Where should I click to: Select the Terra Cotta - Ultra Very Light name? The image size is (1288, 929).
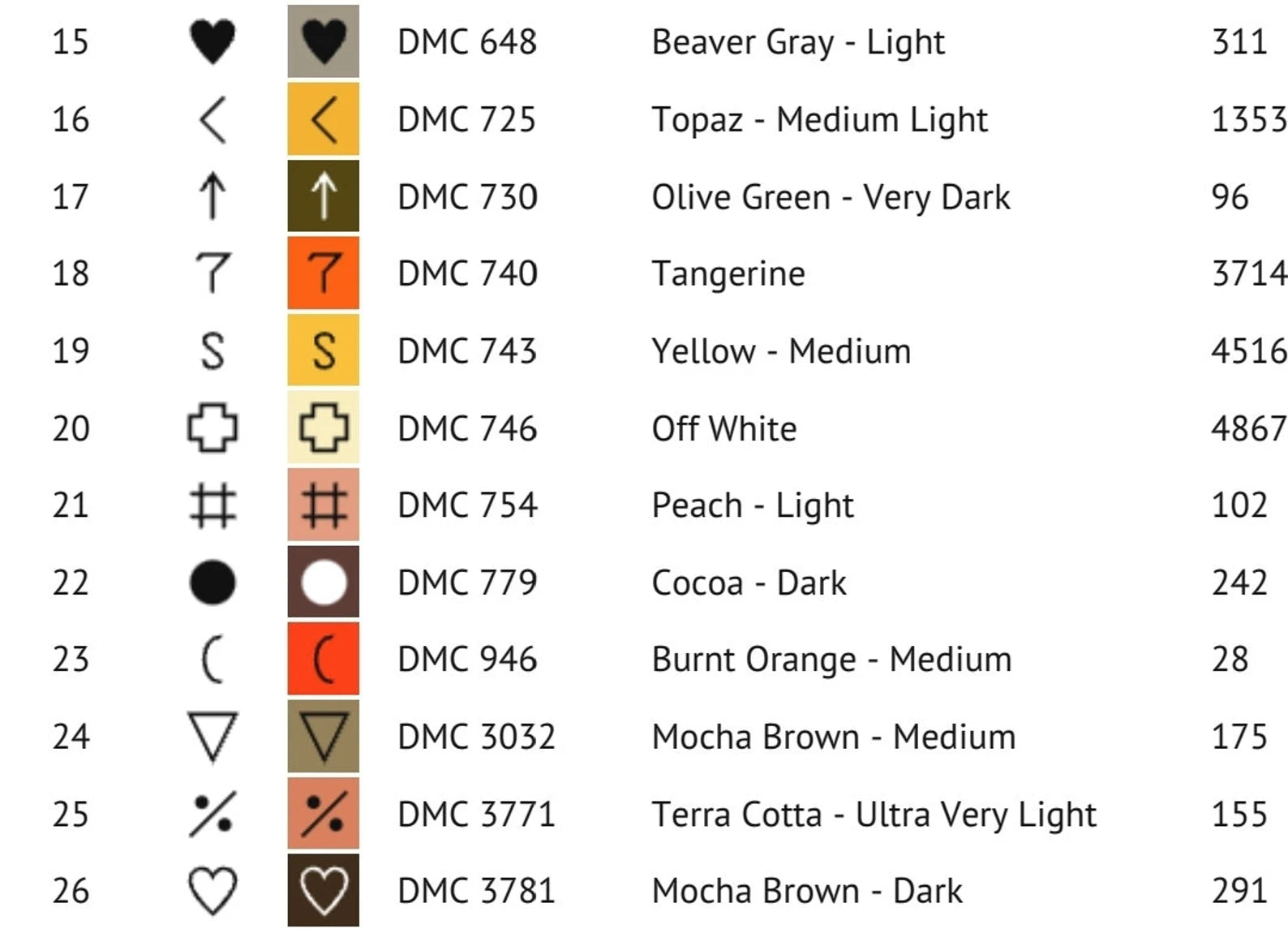874,814
